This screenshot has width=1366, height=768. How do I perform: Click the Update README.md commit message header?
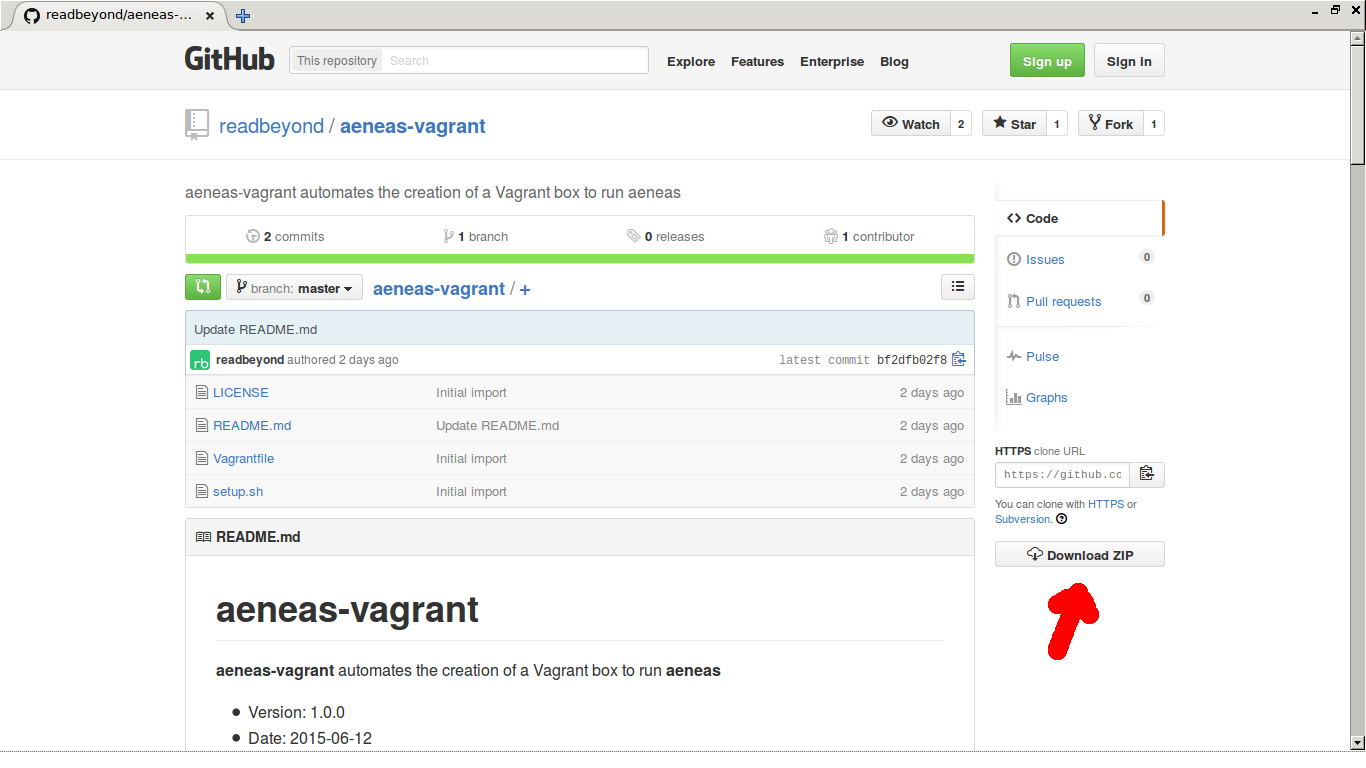tap(255, 329)
